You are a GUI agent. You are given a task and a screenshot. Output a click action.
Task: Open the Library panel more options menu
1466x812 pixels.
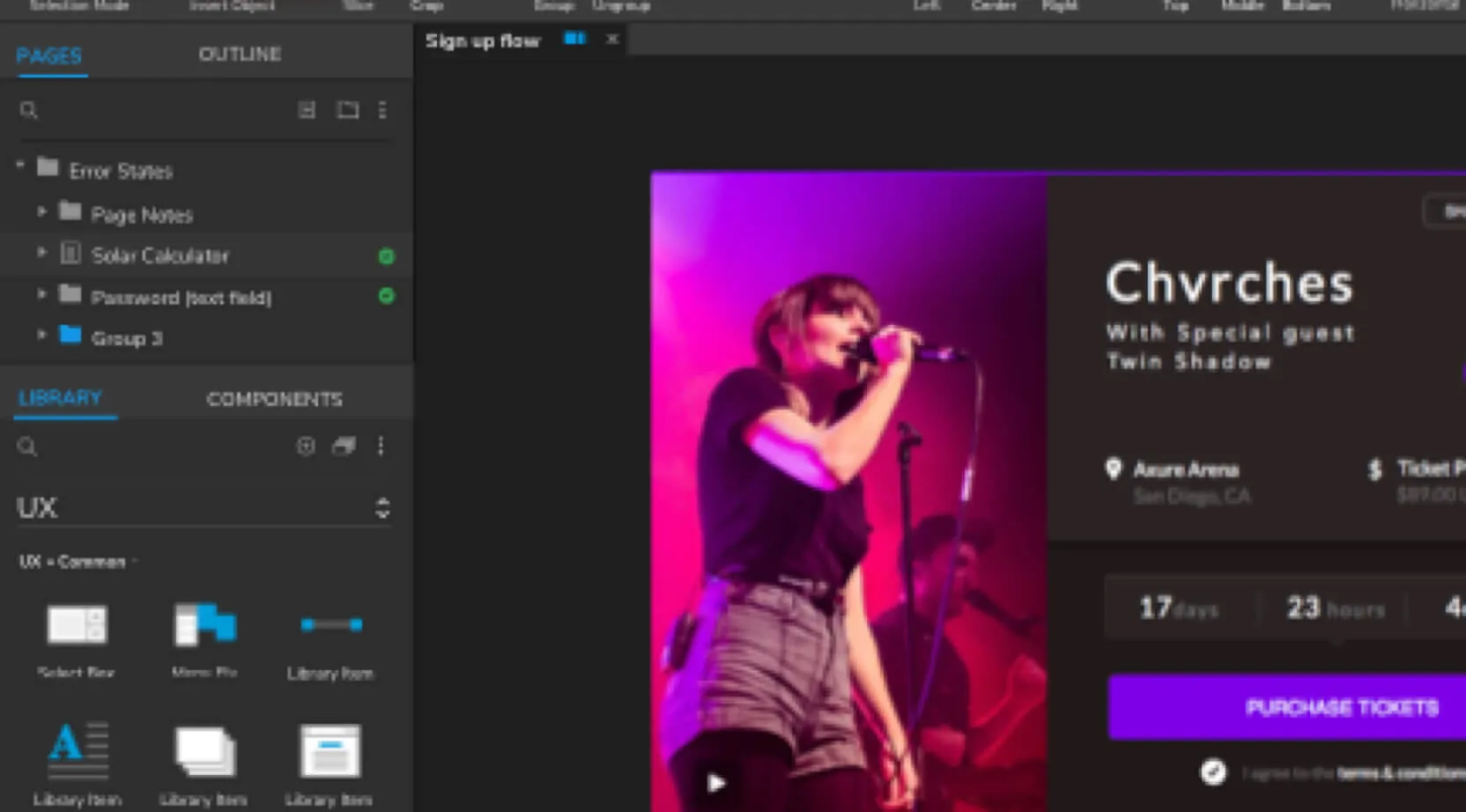coord(381,447)
